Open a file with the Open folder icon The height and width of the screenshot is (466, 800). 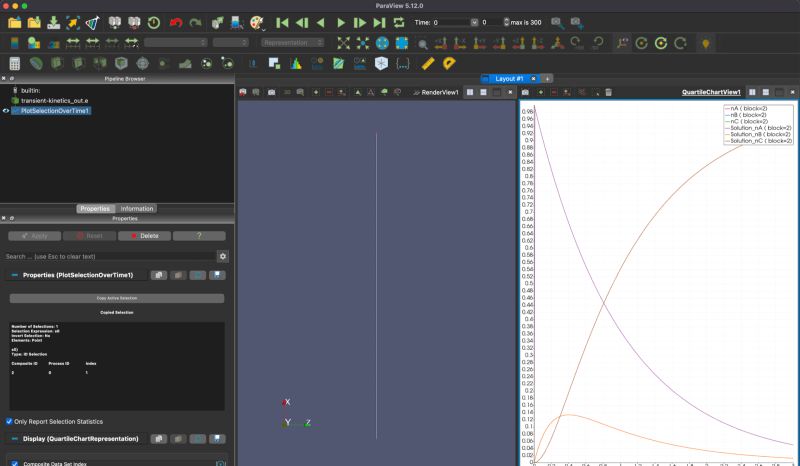[x=15, y=22]
